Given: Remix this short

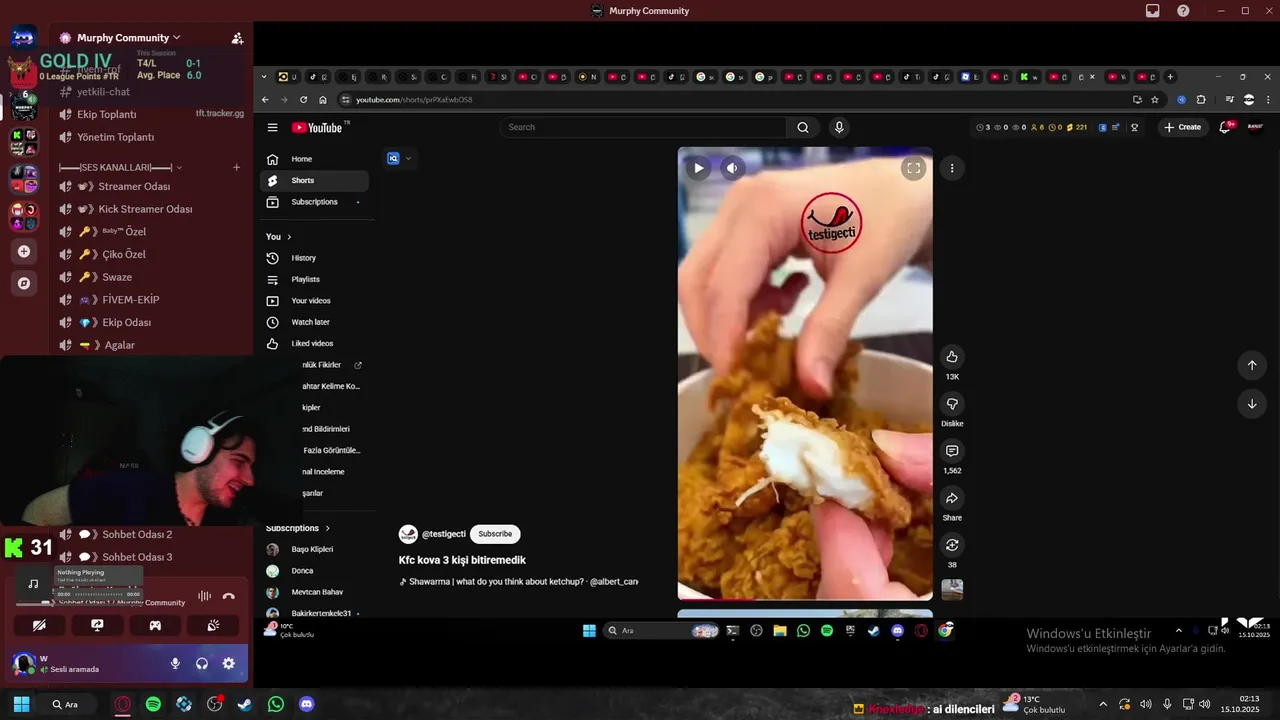Looking at the screenshot, I should 952,545.
